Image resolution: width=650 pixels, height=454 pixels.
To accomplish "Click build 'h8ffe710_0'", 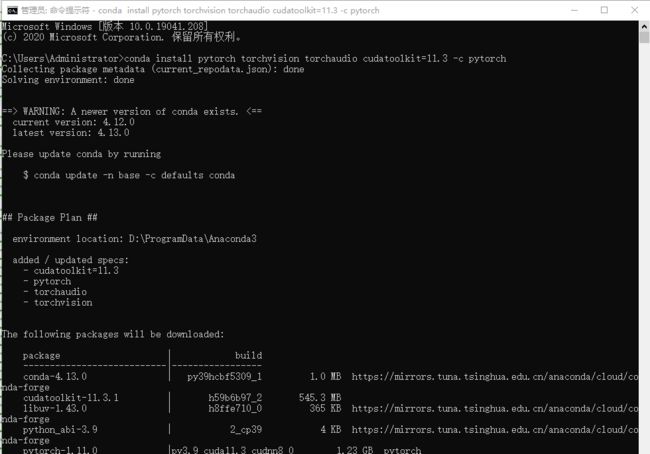I will pyautogui.click(x=235, y=408).
